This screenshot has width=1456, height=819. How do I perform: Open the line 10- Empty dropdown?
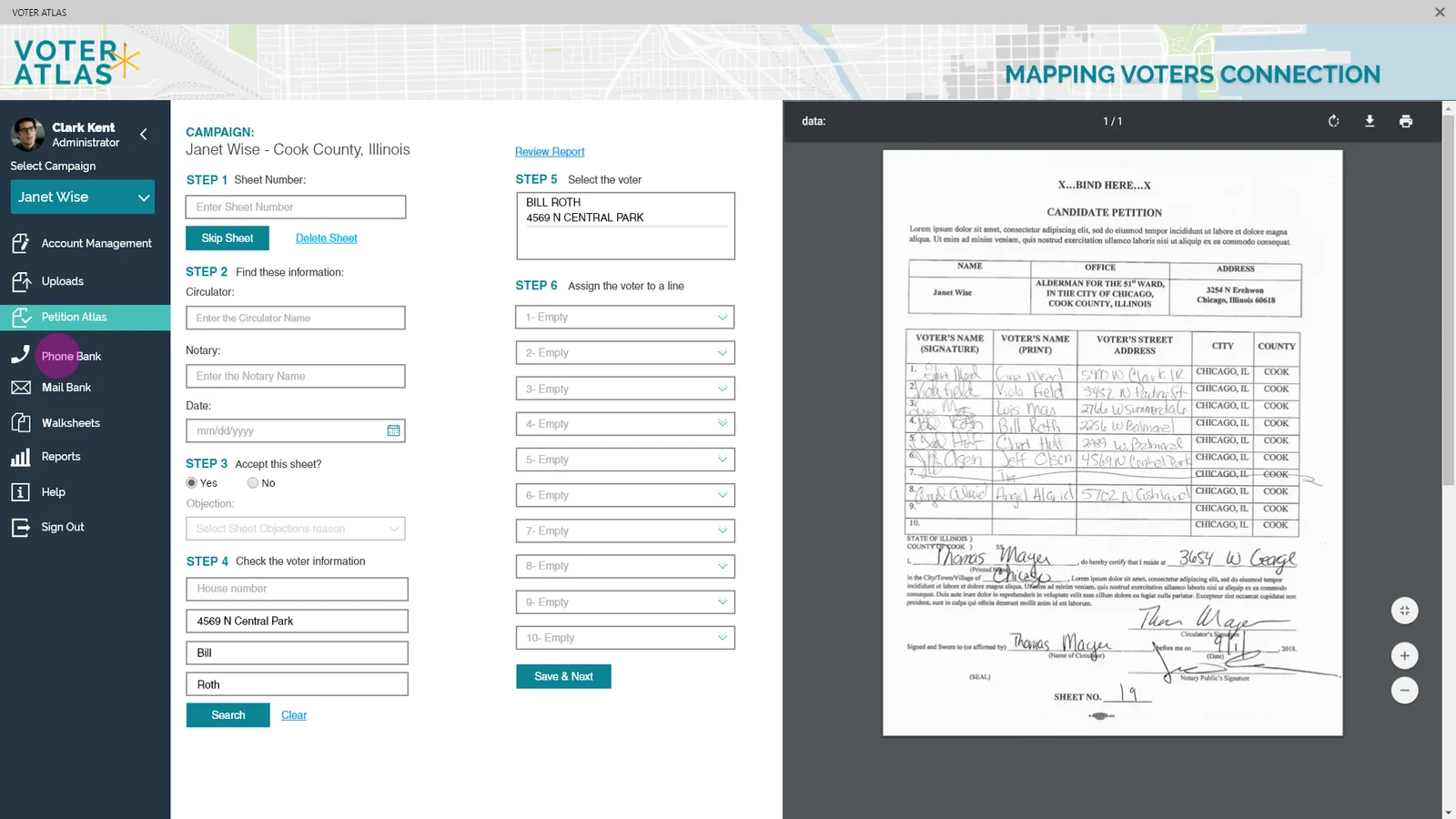click(x=625, y=638)
